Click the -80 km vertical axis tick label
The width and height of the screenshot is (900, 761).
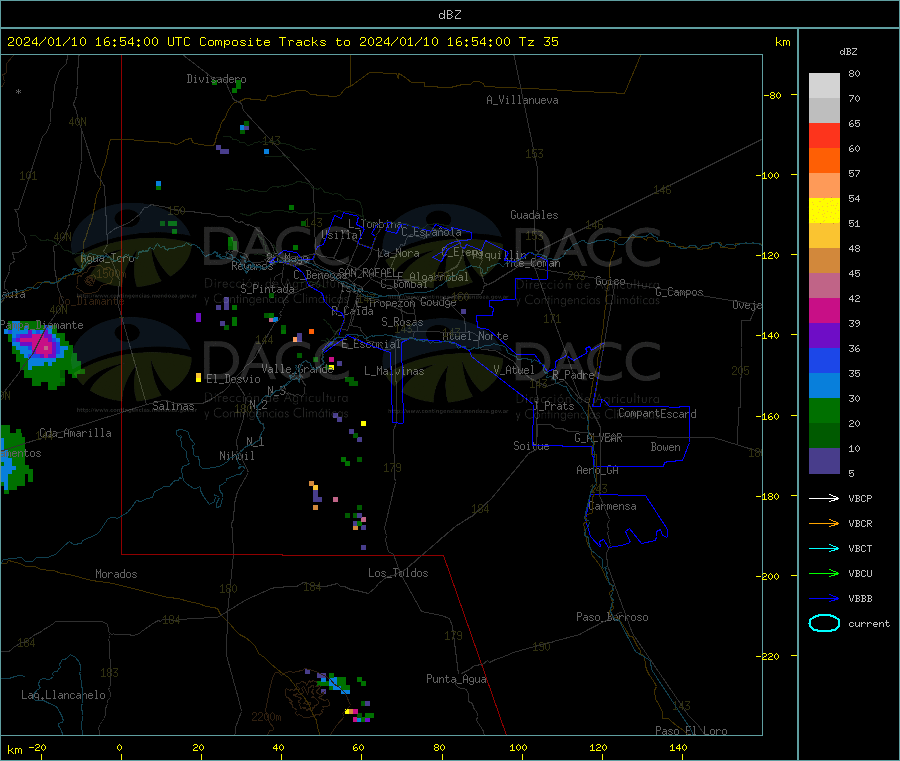click(x=771, y=95)
